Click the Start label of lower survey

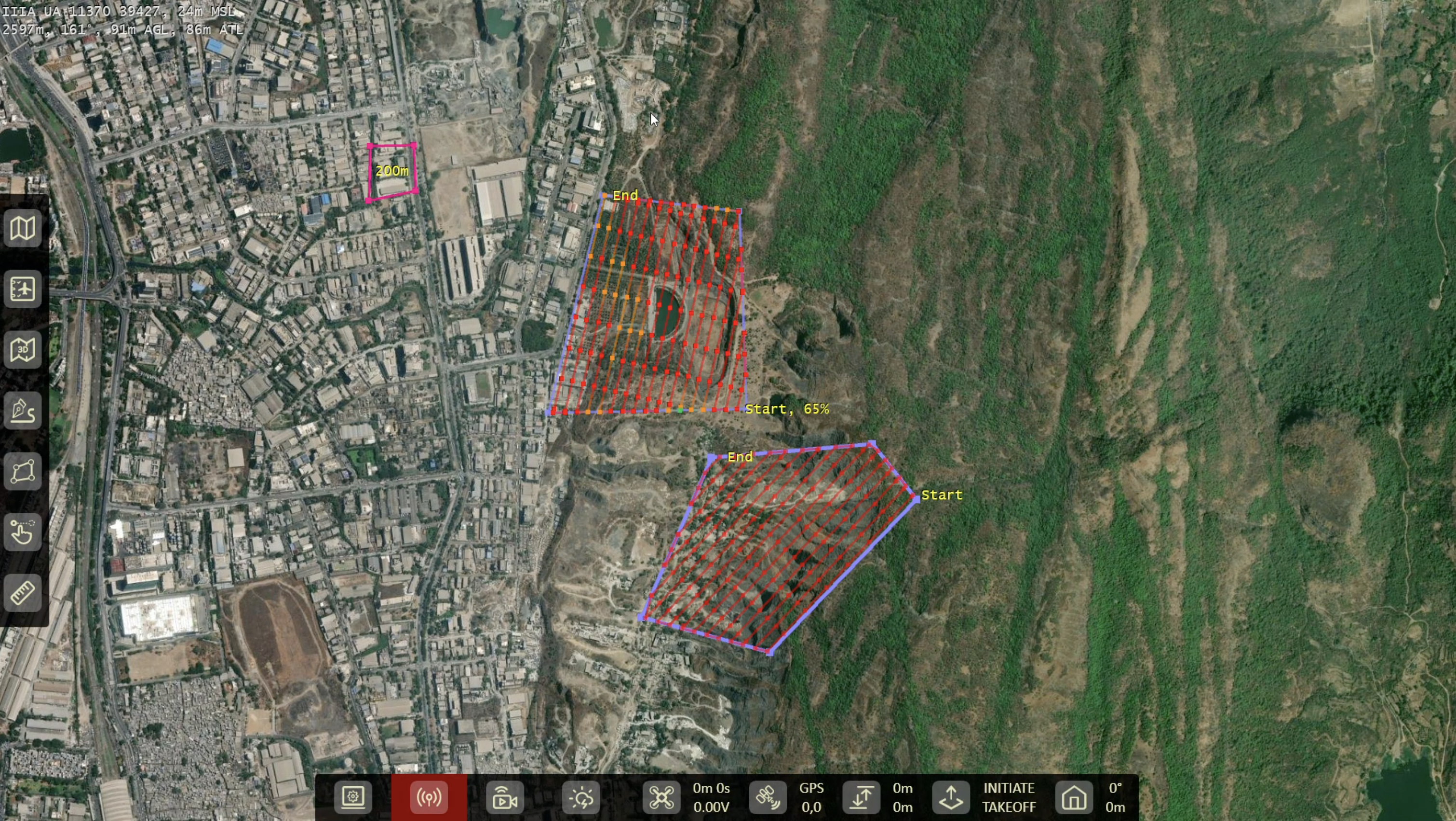pyautogui.click(x=941, y=495)
